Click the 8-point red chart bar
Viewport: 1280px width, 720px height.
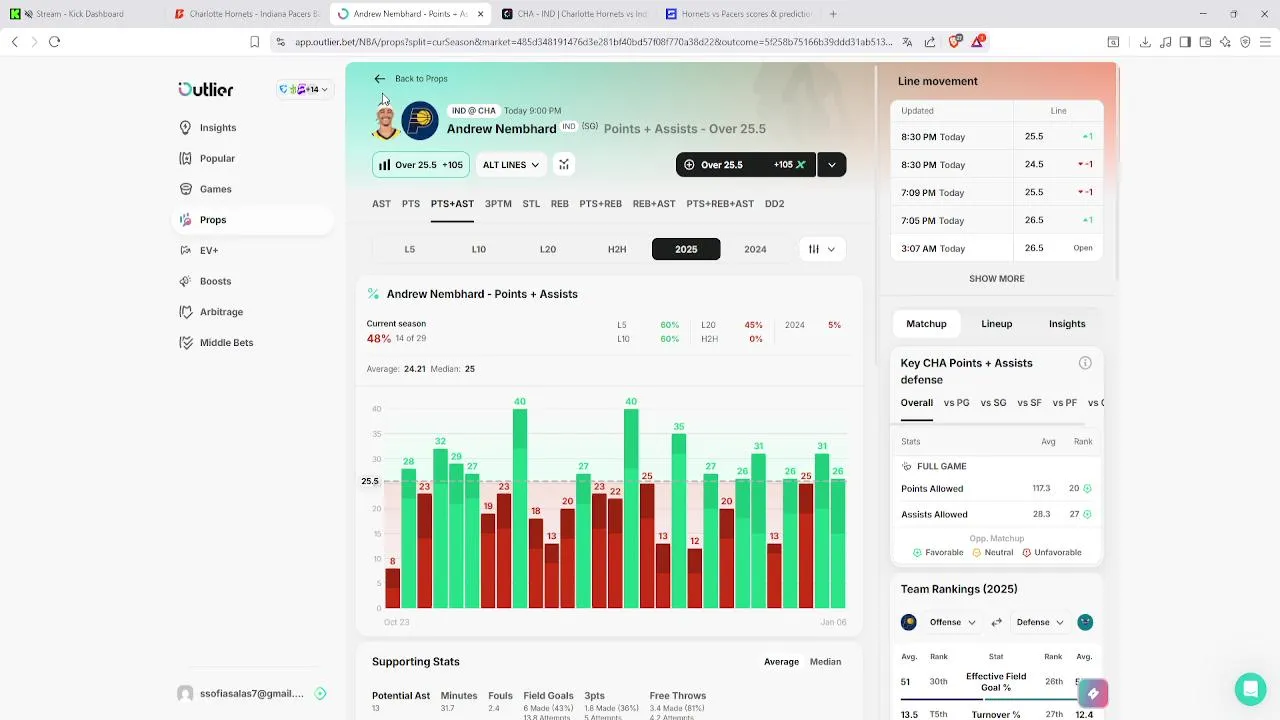[393, 588]
